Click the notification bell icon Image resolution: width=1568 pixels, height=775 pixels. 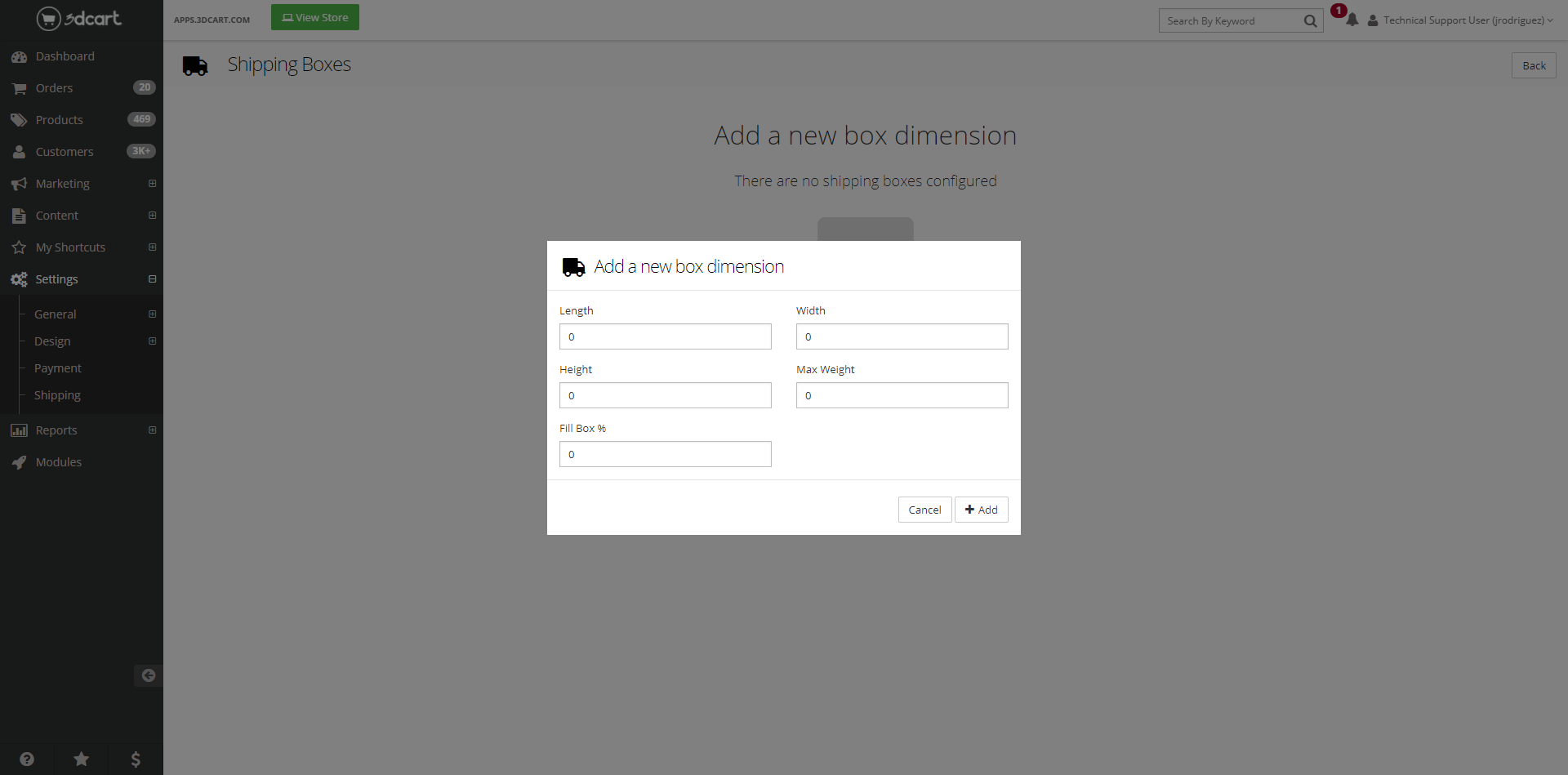coord(1352,20)
